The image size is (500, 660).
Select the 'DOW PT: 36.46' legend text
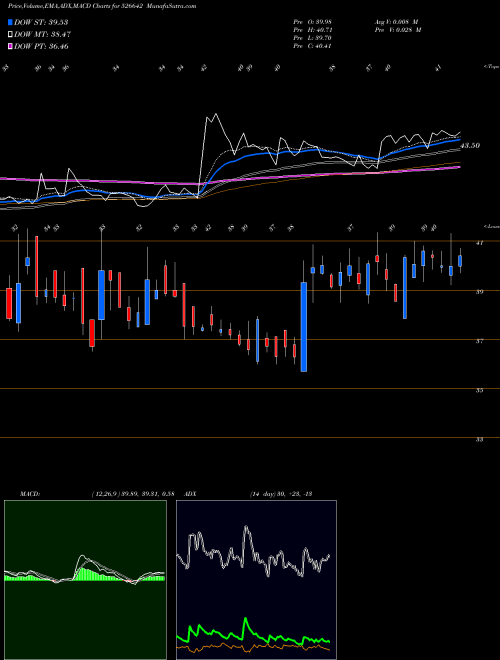point(41,47)
